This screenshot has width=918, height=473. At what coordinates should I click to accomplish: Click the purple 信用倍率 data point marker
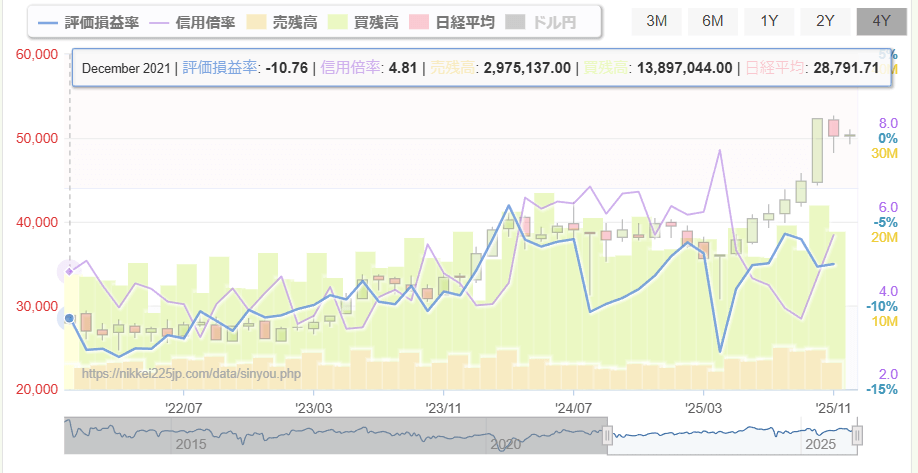[x=69, y=271]
